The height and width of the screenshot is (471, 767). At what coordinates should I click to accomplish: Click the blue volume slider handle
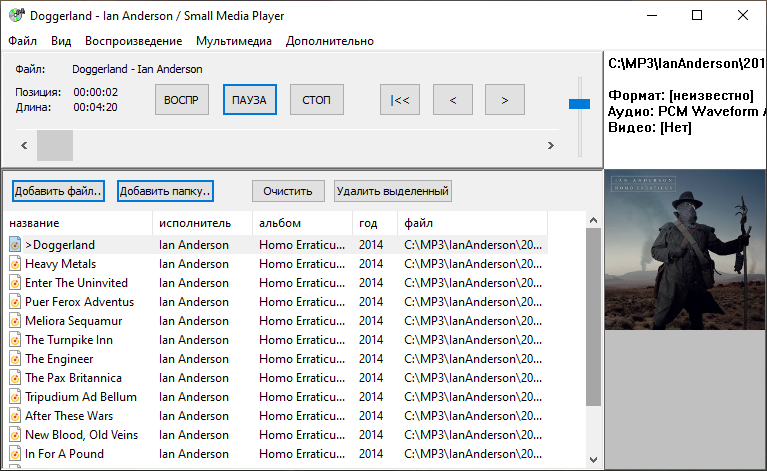[579, 104]
